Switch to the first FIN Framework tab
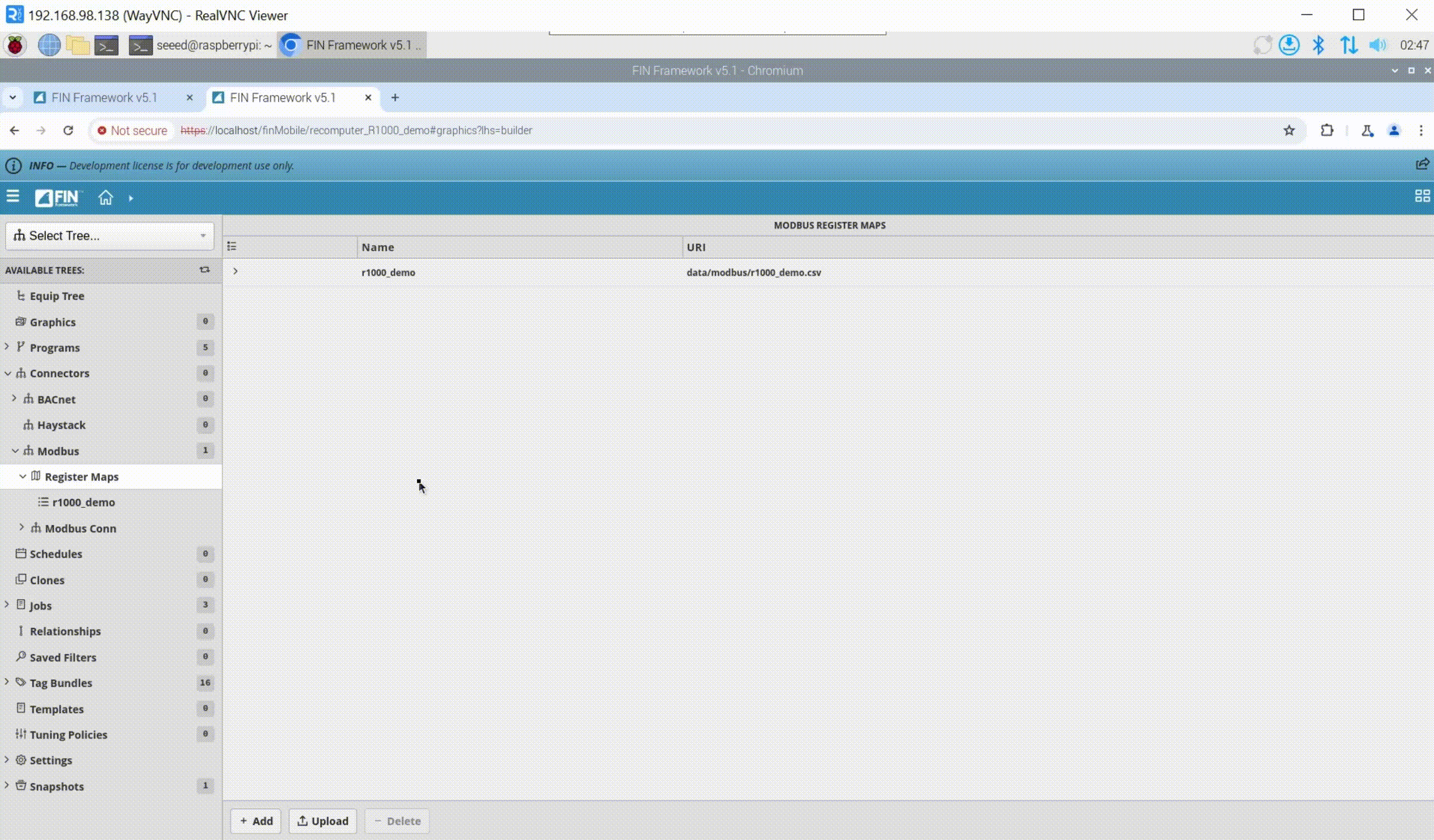The height and width of the screenshot is (840, 1434). [x=105, y=97]
